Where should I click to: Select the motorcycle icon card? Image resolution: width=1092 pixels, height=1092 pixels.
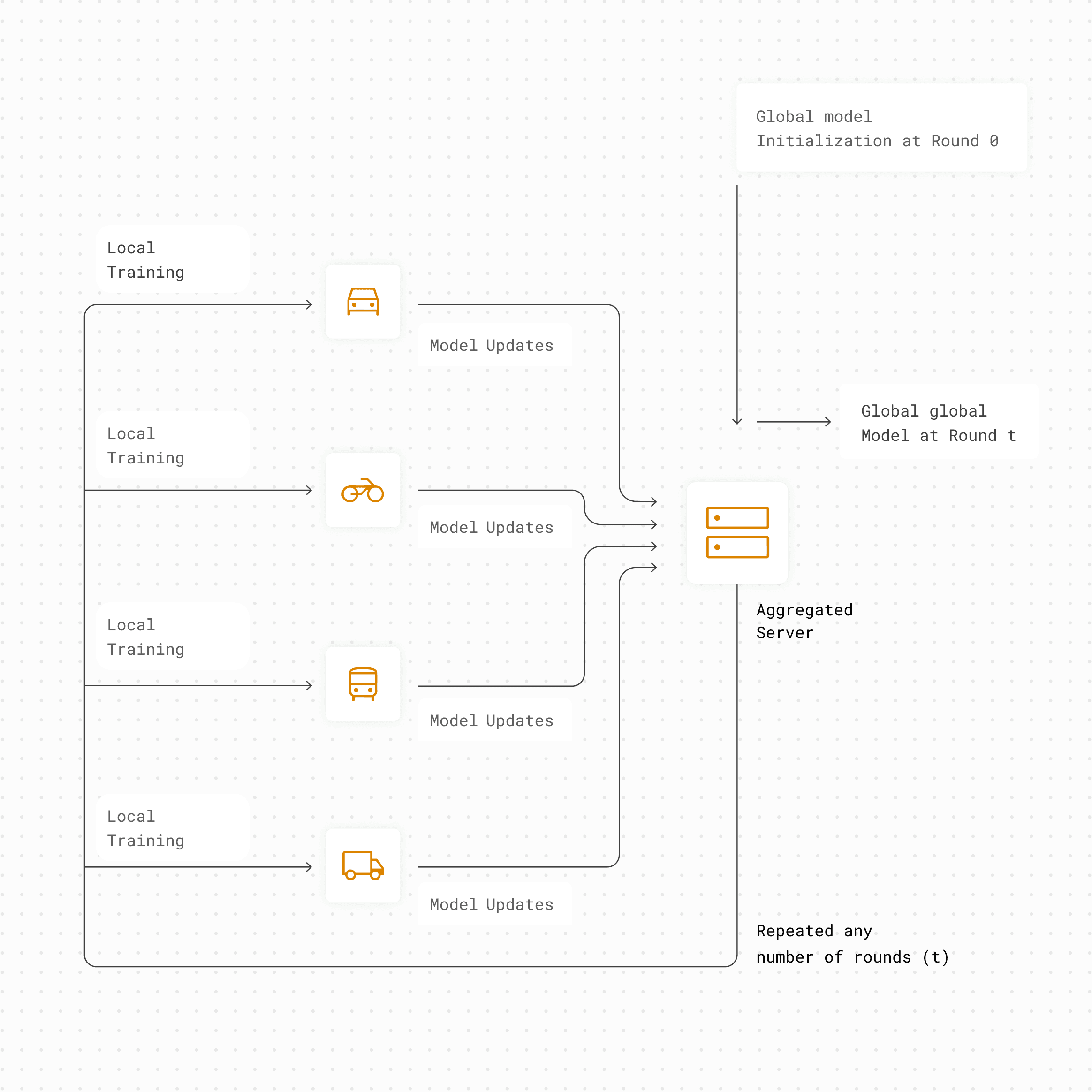point(363,490)
